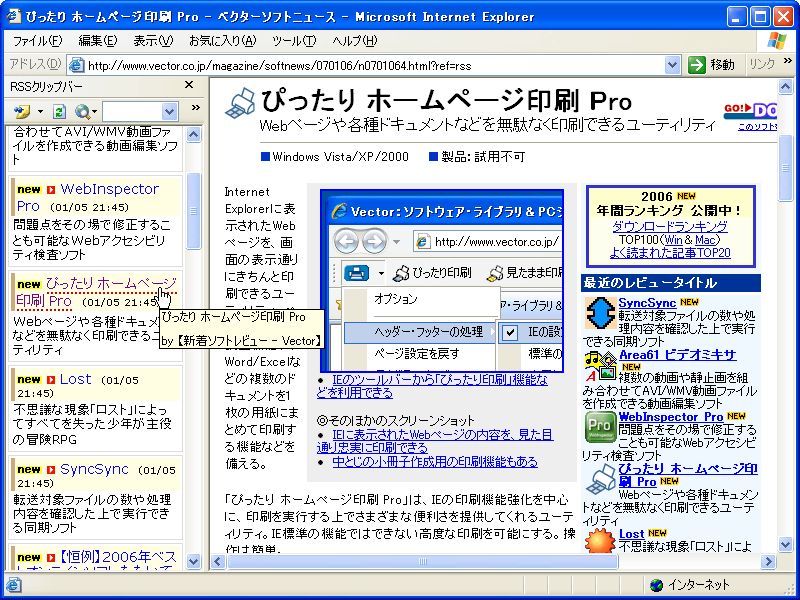The height and width of the screenshot is (600, 800).
Task: Click the main vertical scrollbar thumb
Action: click(786, 168)
